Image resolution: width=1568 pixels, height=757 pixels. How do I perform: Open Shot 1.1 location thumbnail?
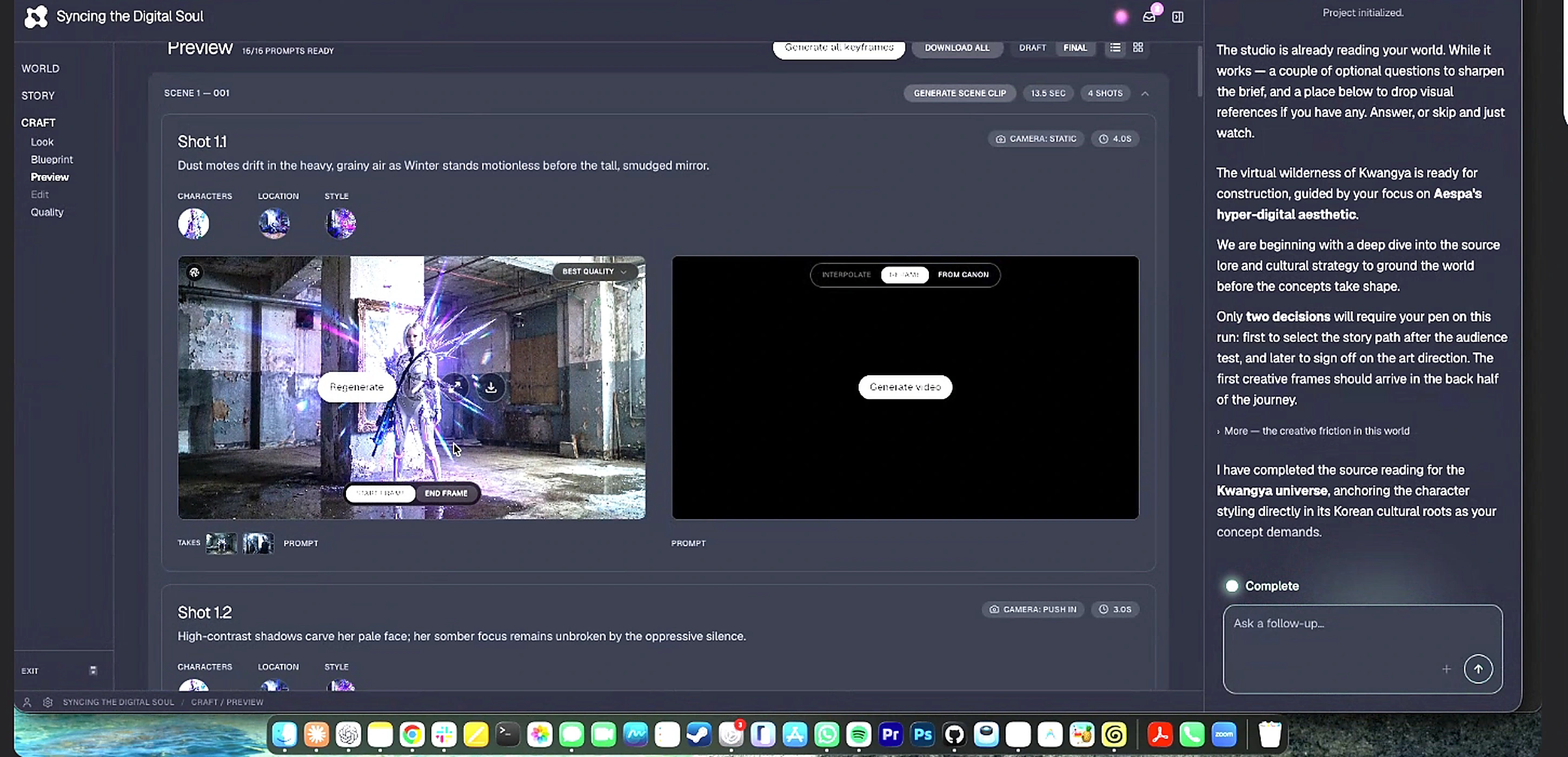click(274, 223)
